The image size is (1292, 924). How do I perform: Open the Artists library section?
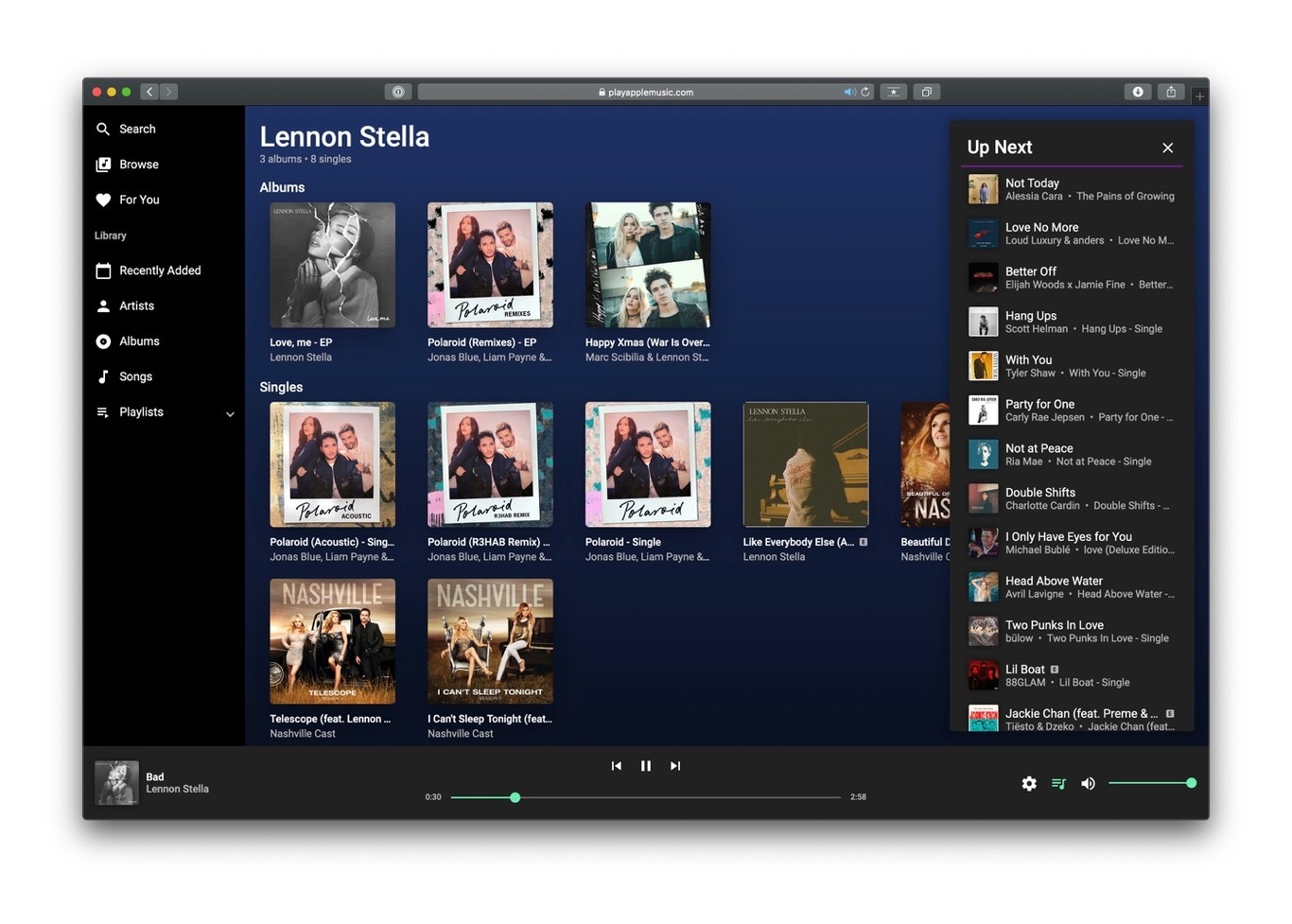click(136, 305)
